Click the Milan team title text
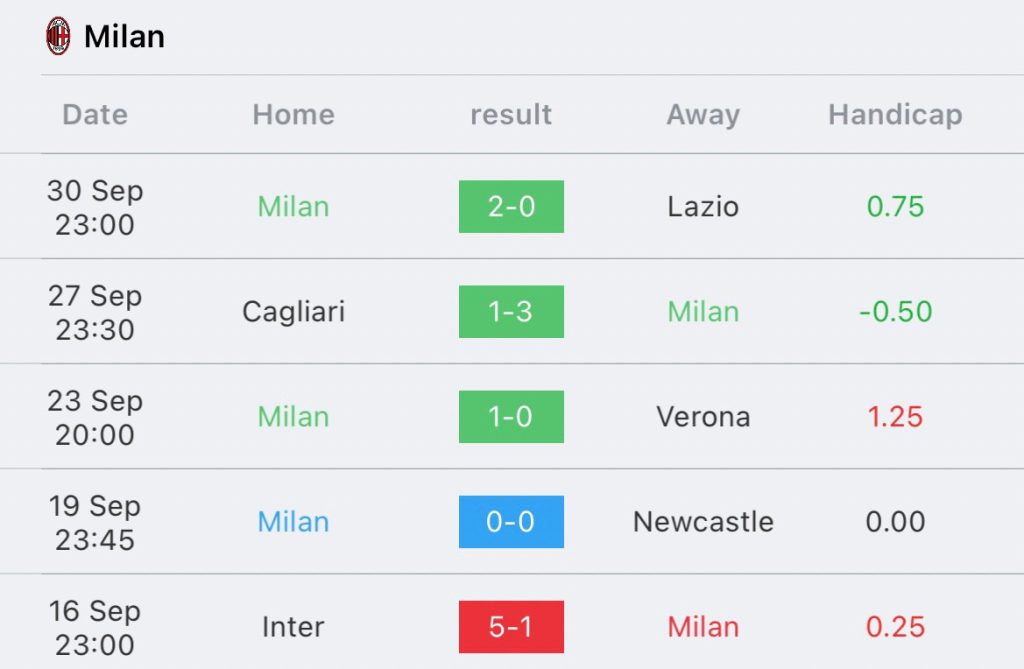This screenshot has width=1024, height=669. coord(124,37)
